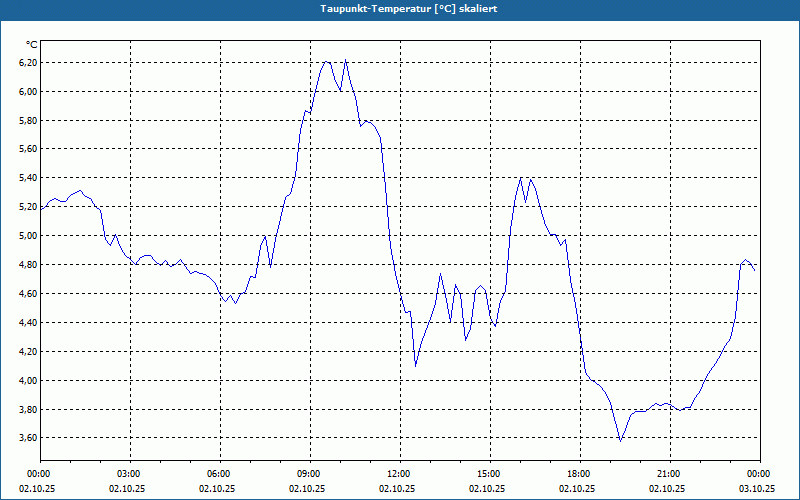Click the 3,80 y-axis label

click(x=28, y=410)
